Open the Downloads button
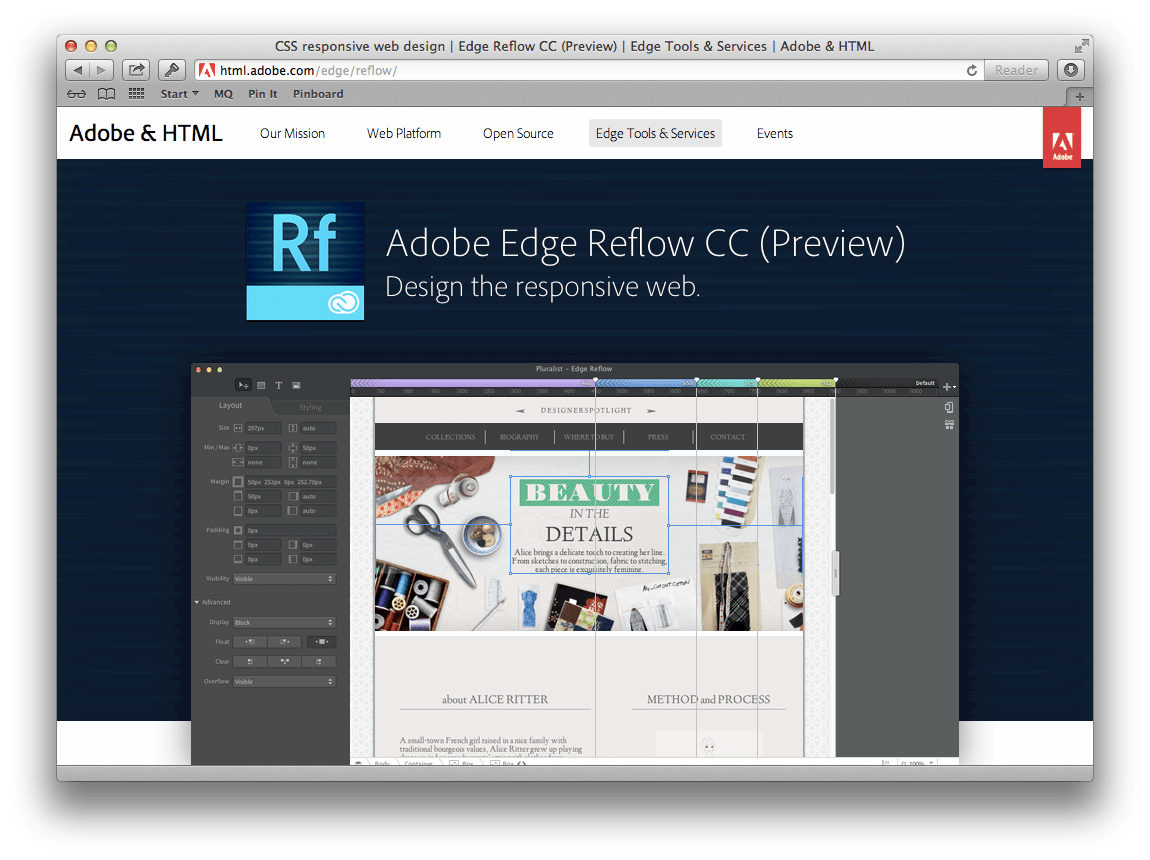This screenshot has width=1150, height=860. pyautogui.click(x=1071, y=70)
